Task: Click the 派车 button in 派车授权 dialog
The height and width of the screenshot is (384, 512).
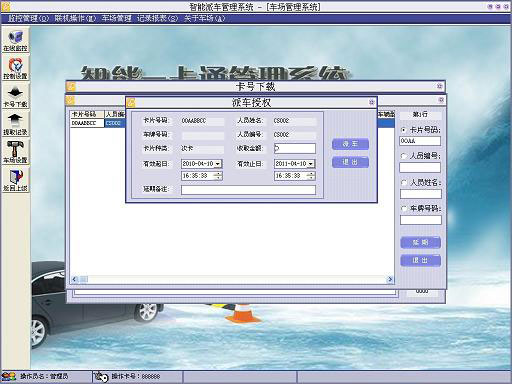Action: (350, 144)
